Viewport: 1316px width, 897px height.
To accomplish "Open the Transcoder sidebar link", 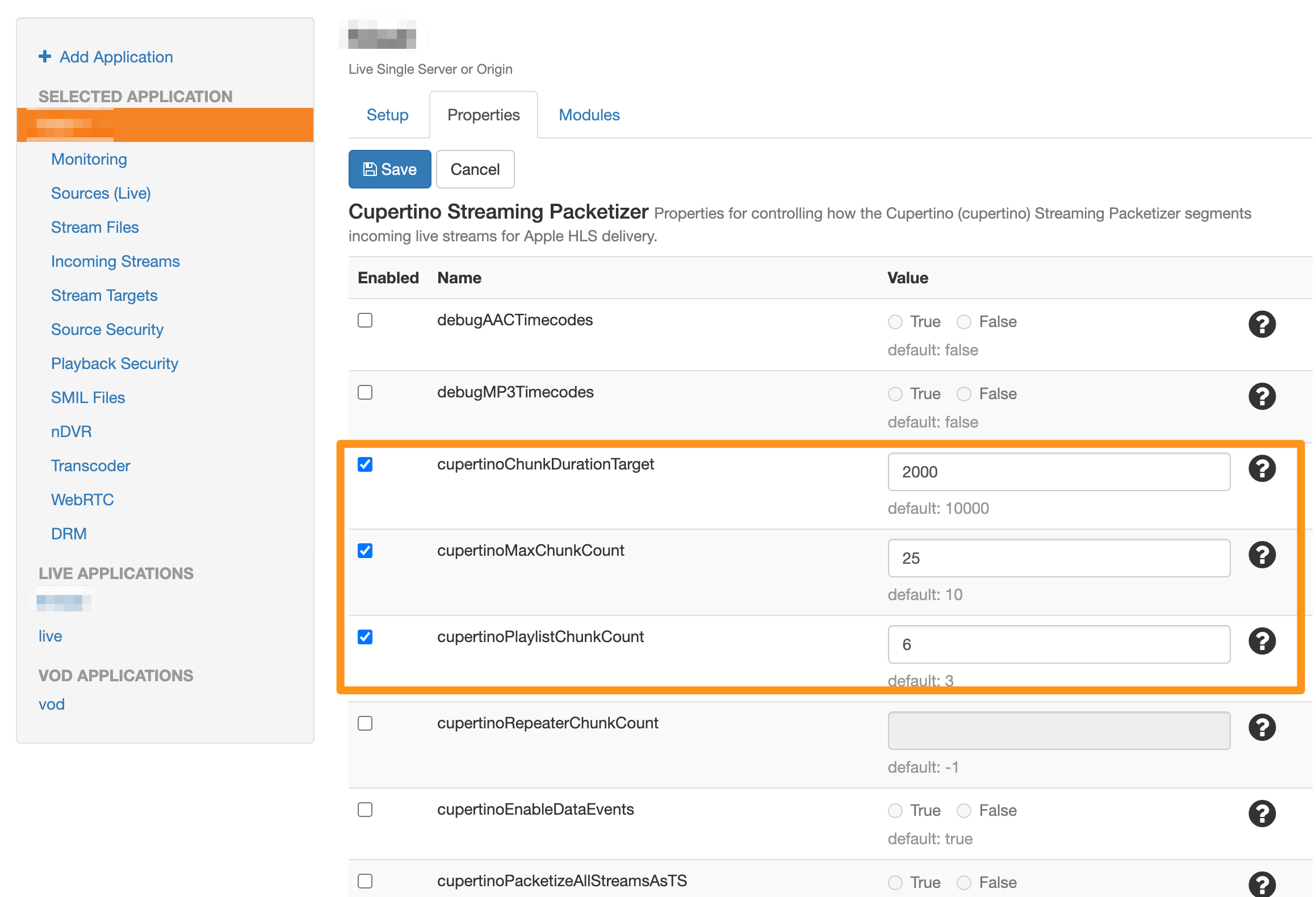I will (x=90, y=466).
